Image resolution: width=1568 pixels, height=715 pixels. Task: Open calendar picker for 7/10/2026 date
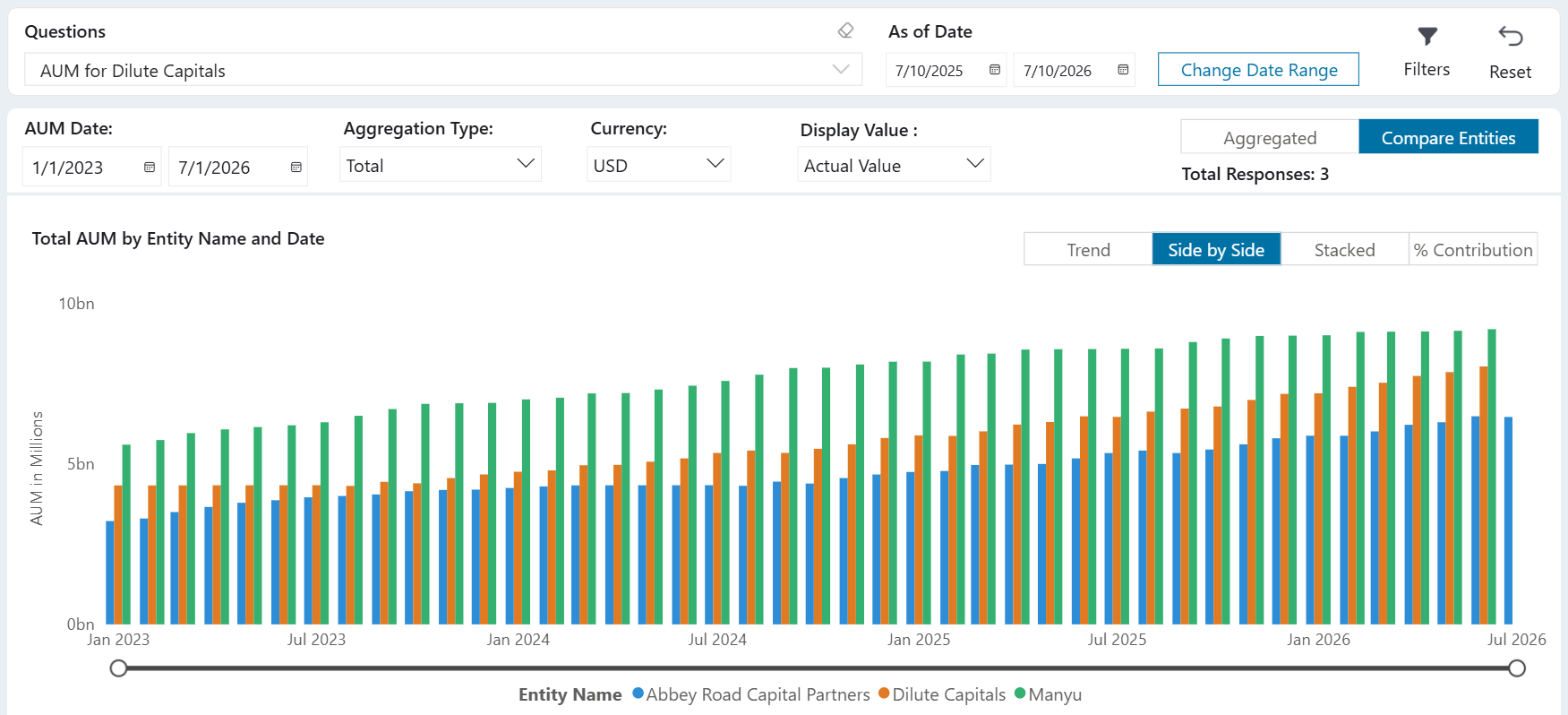[1123, 70]
